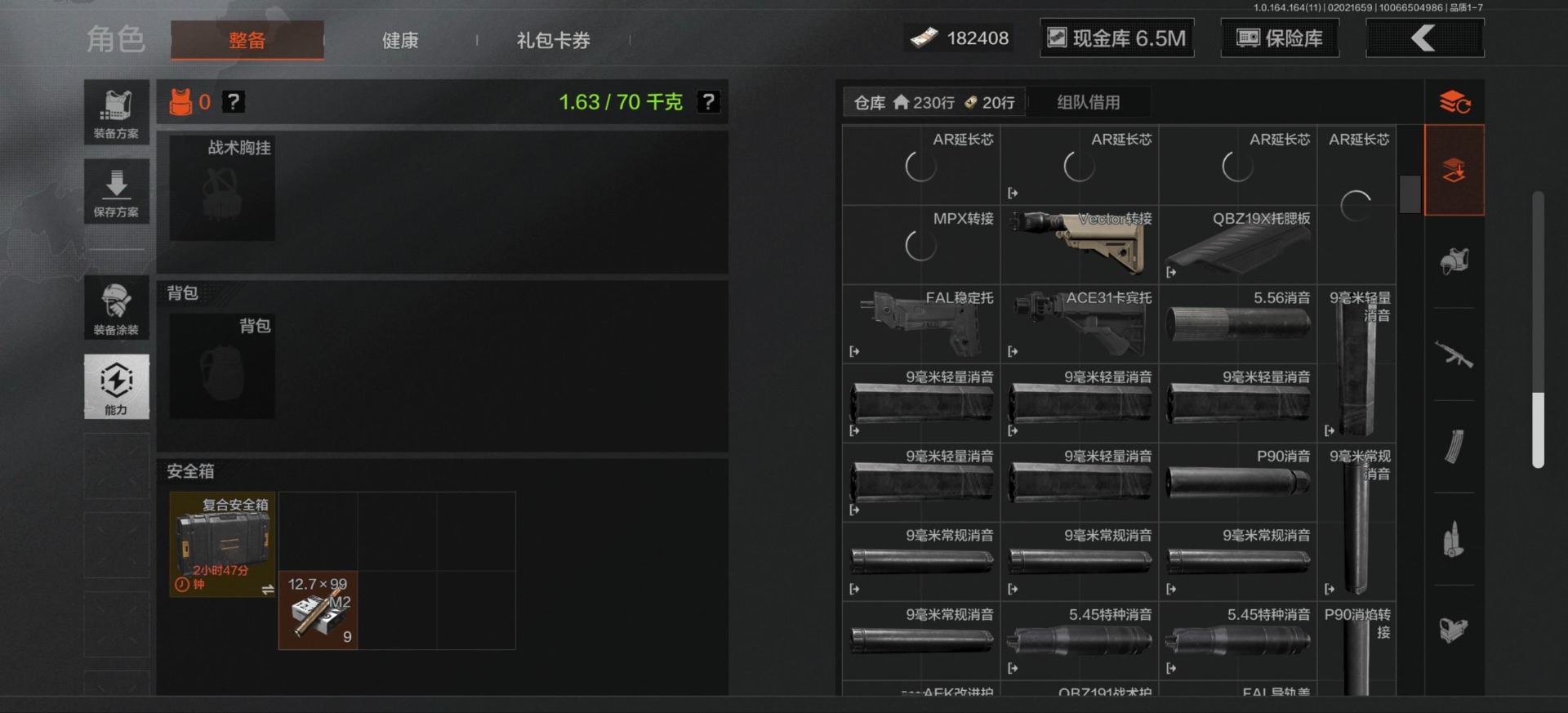Screen dimensions: 1568x713
Task: Select the Vector转接 stock item
Action: [1079, 244]
